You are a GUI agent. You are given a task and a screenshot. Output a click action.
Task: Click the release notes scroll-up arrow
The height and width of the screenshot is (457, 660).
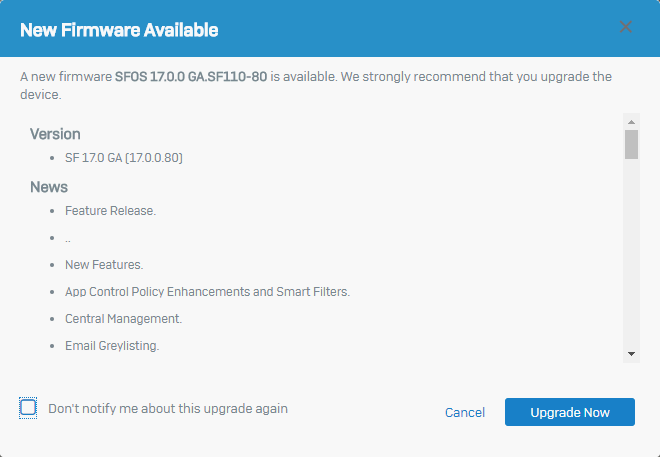[x=631, y=122]
